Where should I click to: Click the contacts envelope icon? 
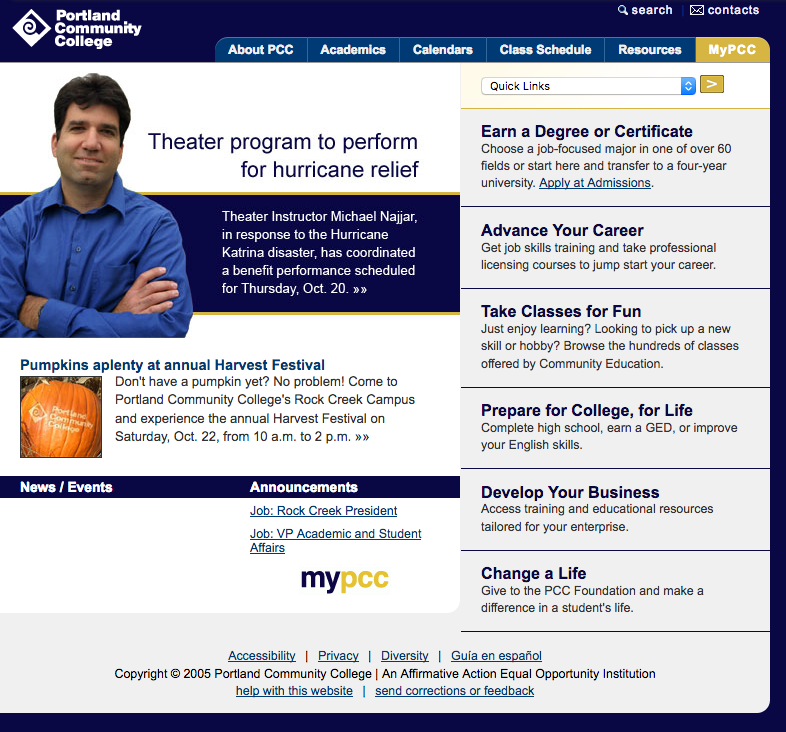click(697, 10)
